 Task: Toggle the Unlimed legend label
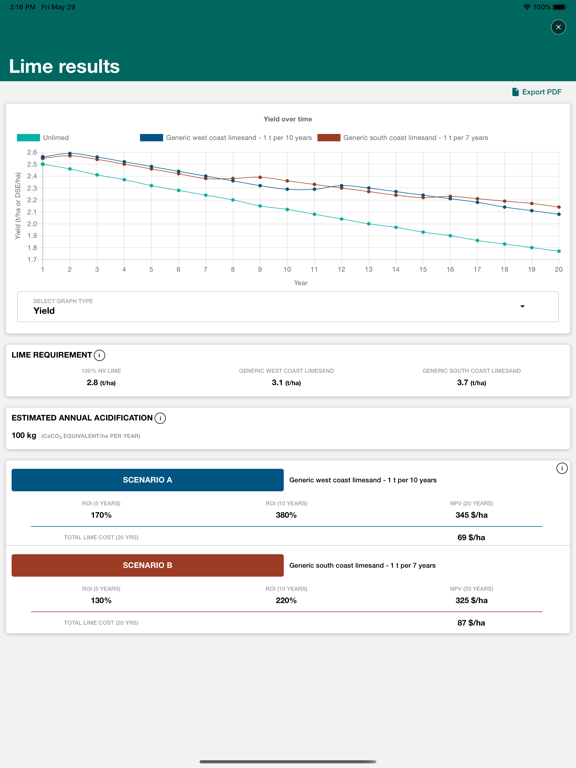(x=56, y=138)
